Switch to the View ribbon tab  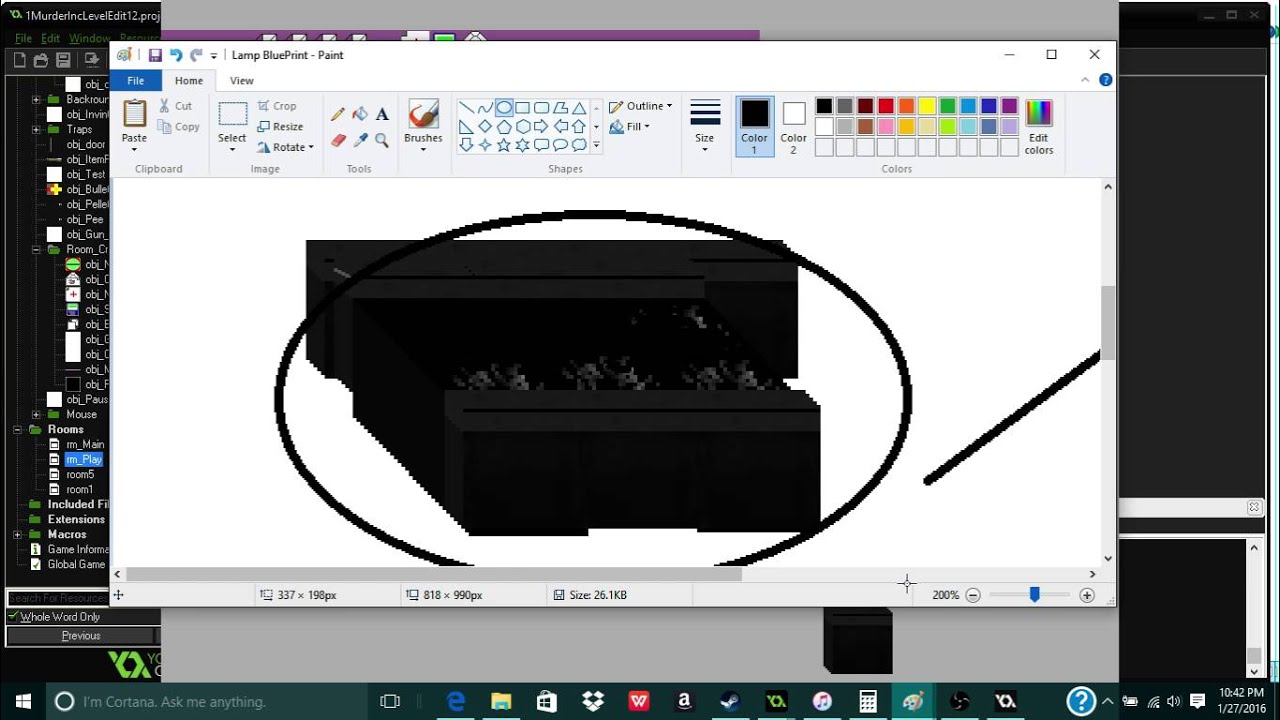tap(242, 81)
